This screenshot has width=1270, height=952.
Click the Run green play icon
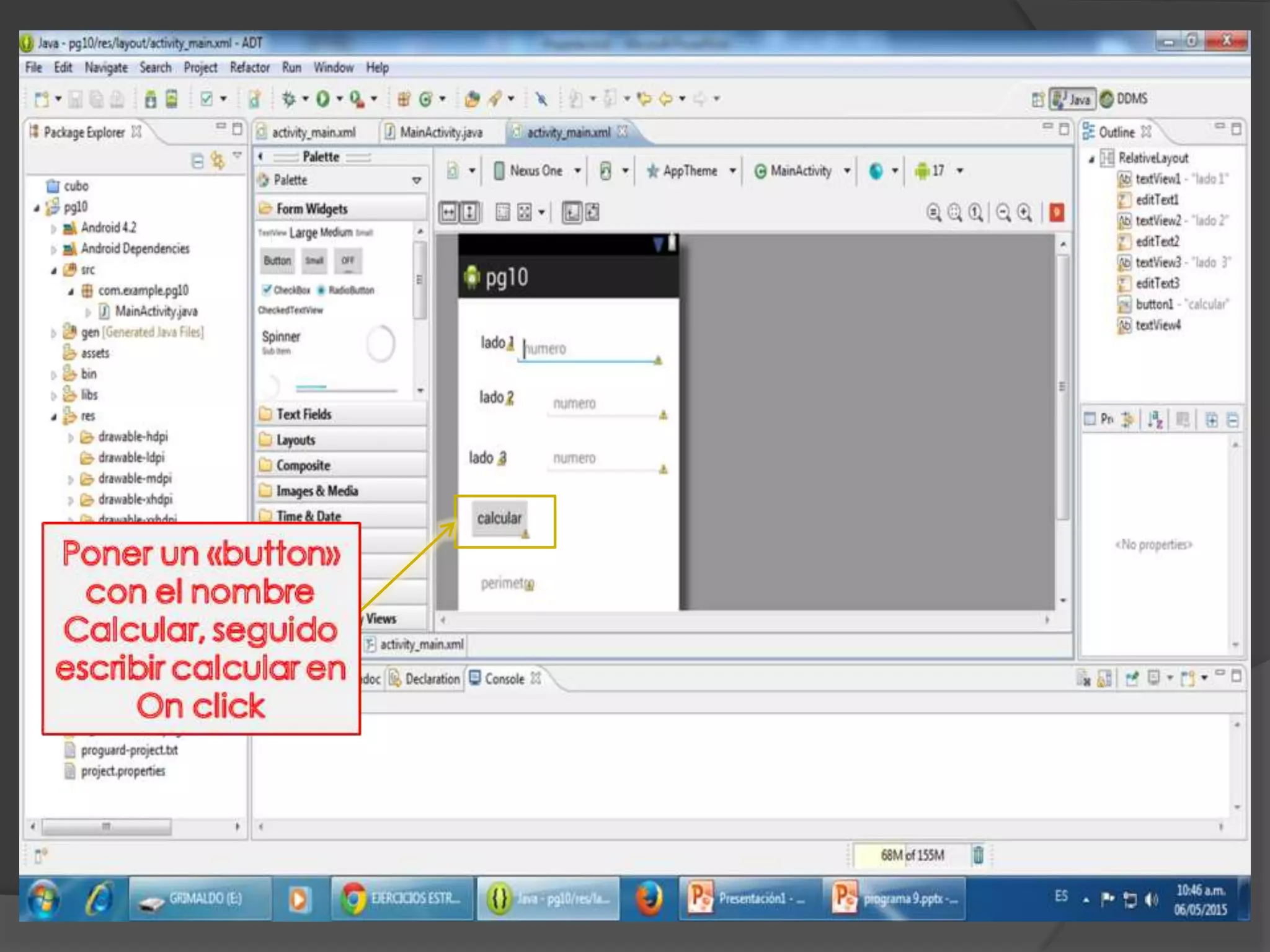(322, 99)
